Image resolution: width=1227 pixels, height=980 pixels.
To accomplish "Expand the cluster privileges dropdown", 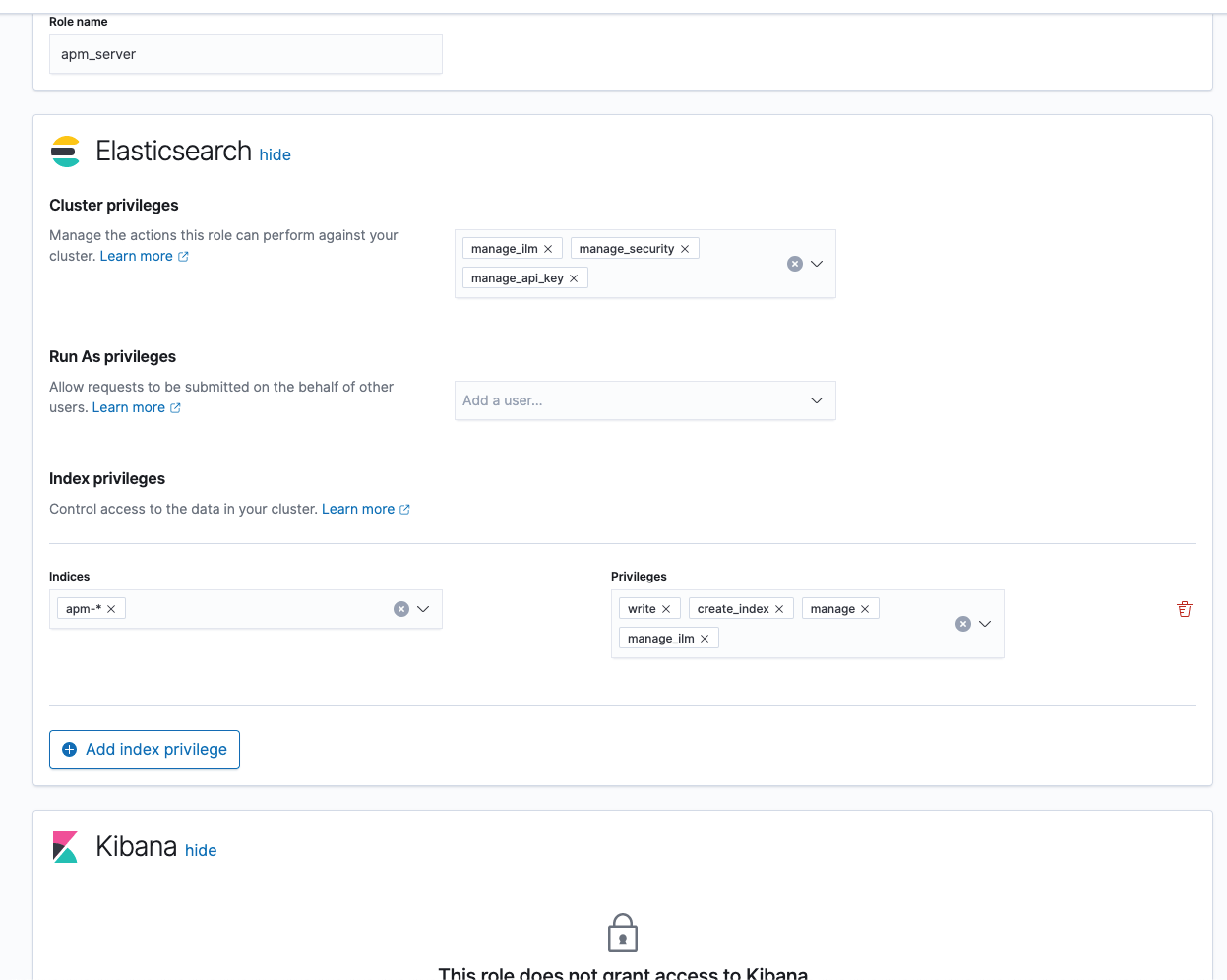I will coord(817,264).
